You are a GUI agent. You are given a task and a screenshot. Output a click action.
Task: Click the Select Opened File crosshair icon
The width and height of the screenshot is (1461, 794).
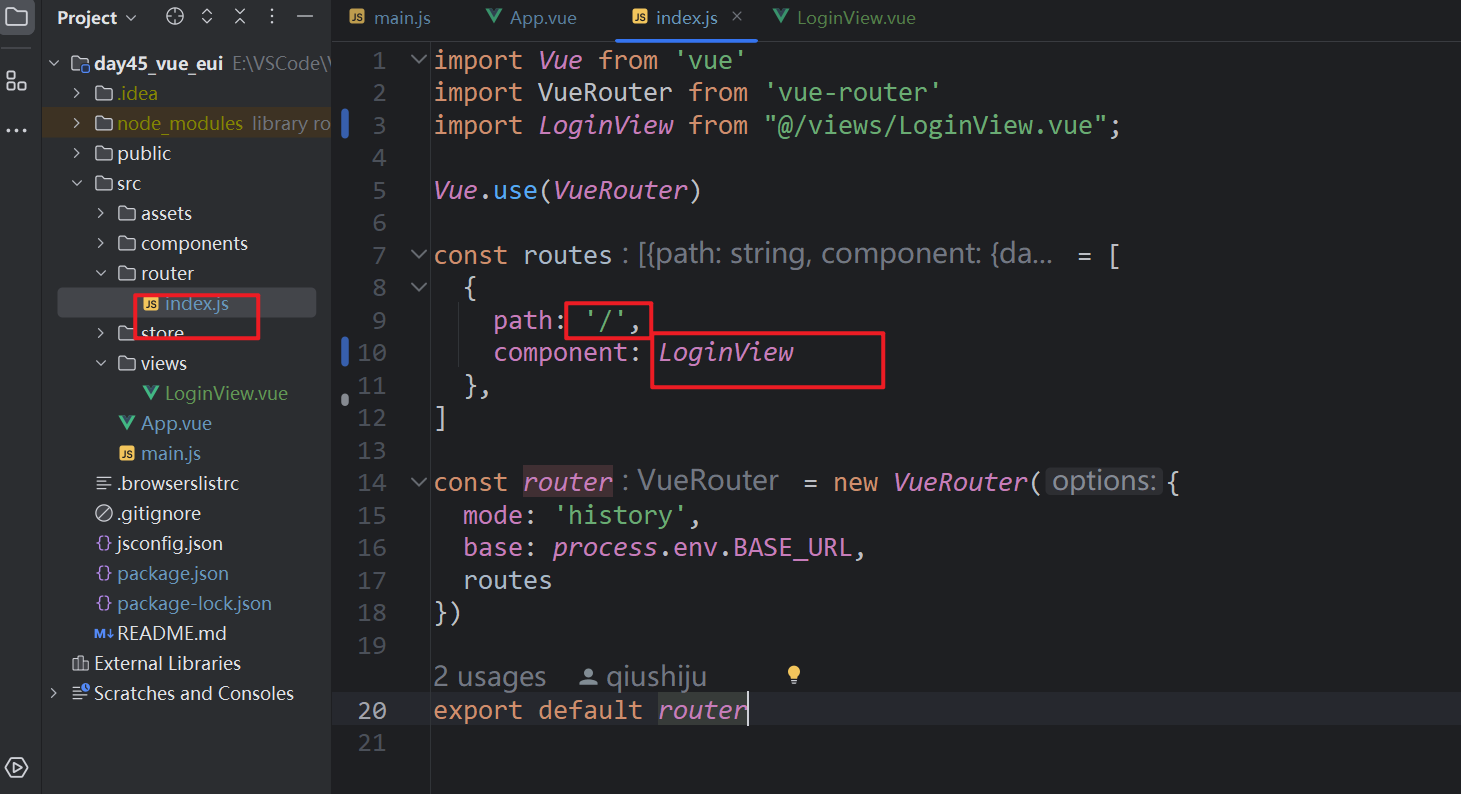174,17
